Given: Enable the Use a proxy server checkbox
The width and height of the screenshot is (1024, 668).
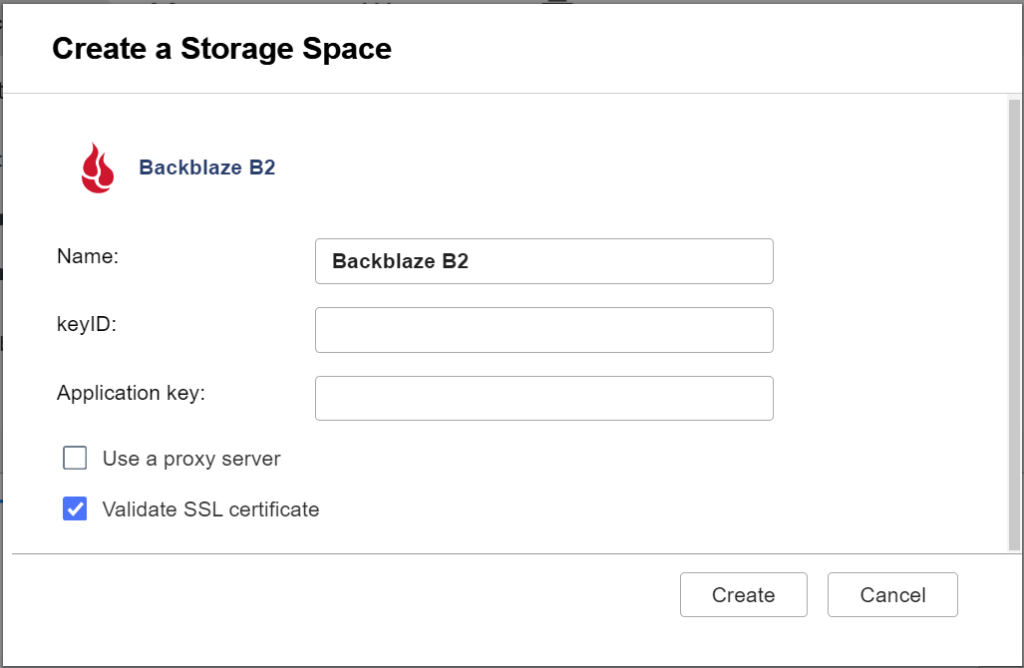Looking at the screenshot, I should tap(75, 458).
